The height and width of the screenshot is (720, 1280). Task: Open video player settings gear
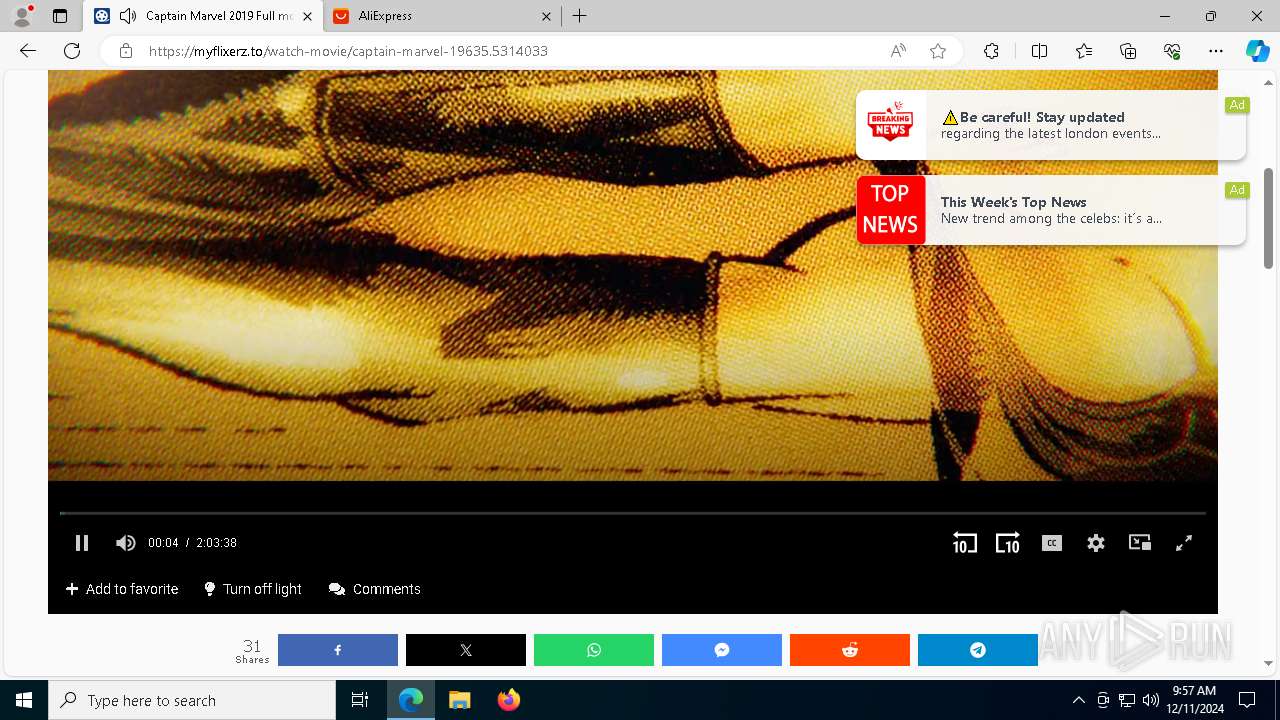coord(1096,543)
